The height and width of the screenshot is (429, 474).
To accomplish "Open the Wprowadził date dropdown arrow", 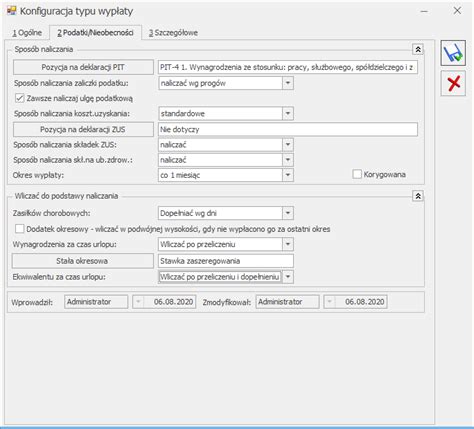I will (x=138, y=302).
